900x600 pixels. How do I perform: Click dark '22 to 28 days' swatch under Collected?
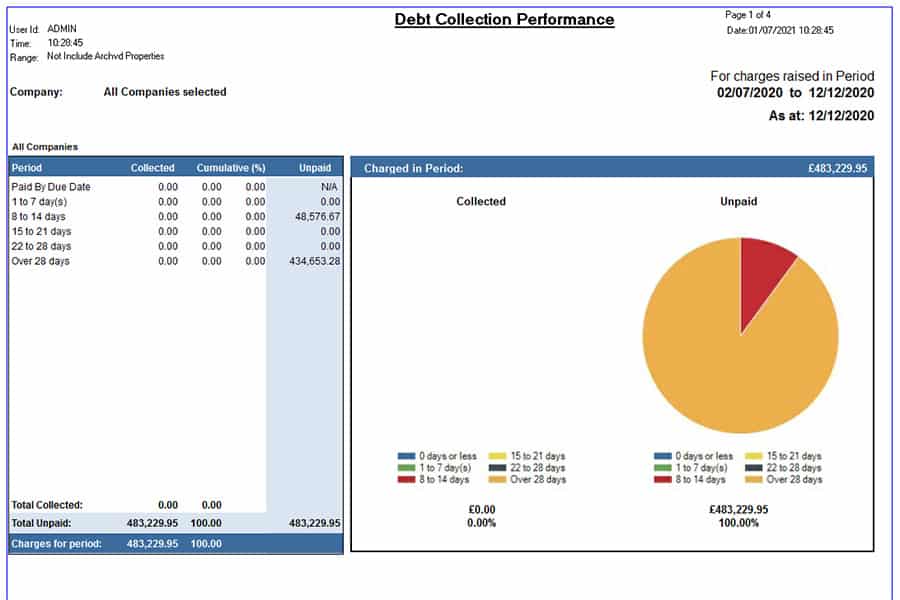click(497, 468)
